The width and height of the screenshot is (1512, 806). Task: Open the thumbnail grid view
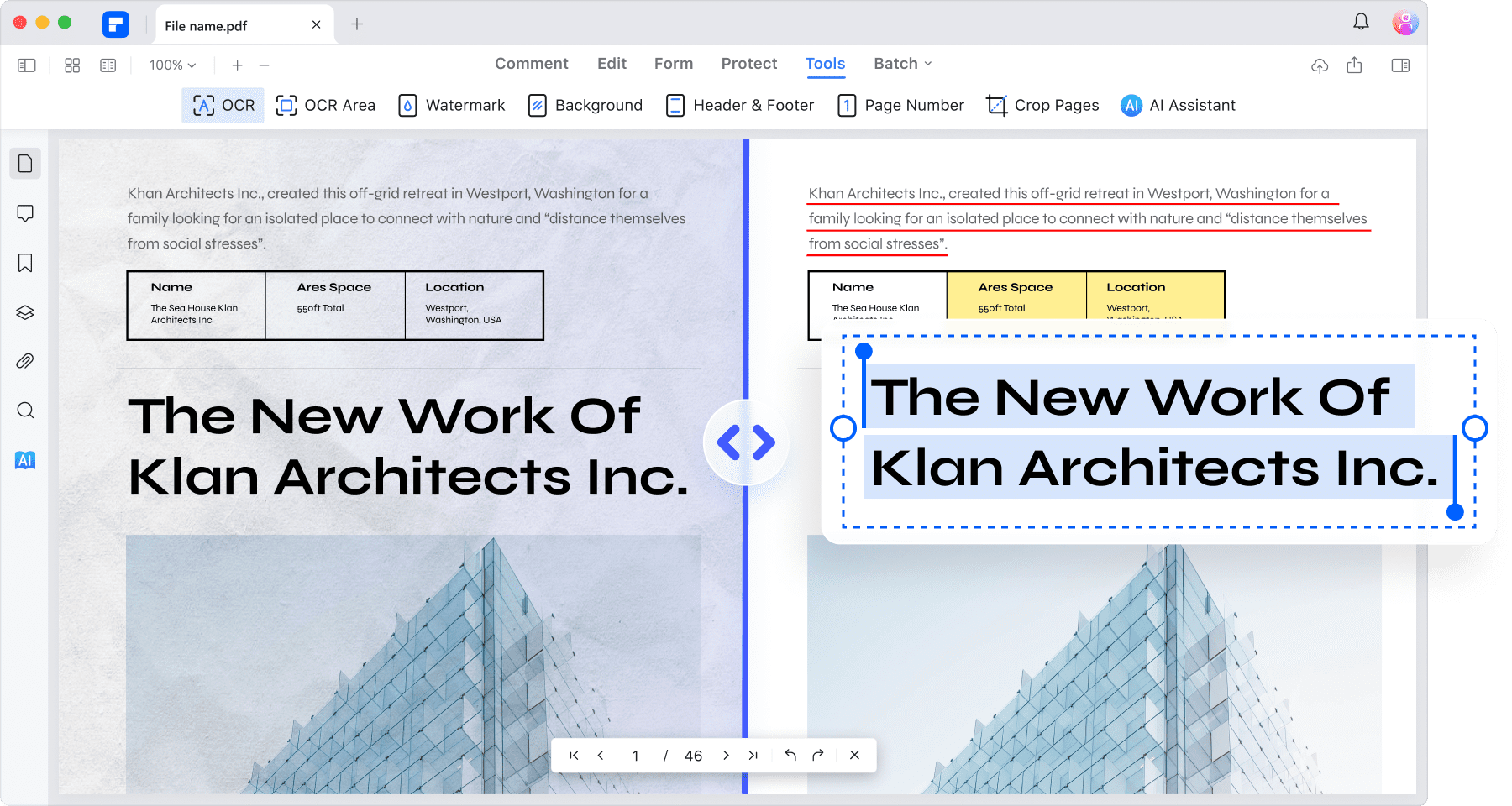coord(72,65)
